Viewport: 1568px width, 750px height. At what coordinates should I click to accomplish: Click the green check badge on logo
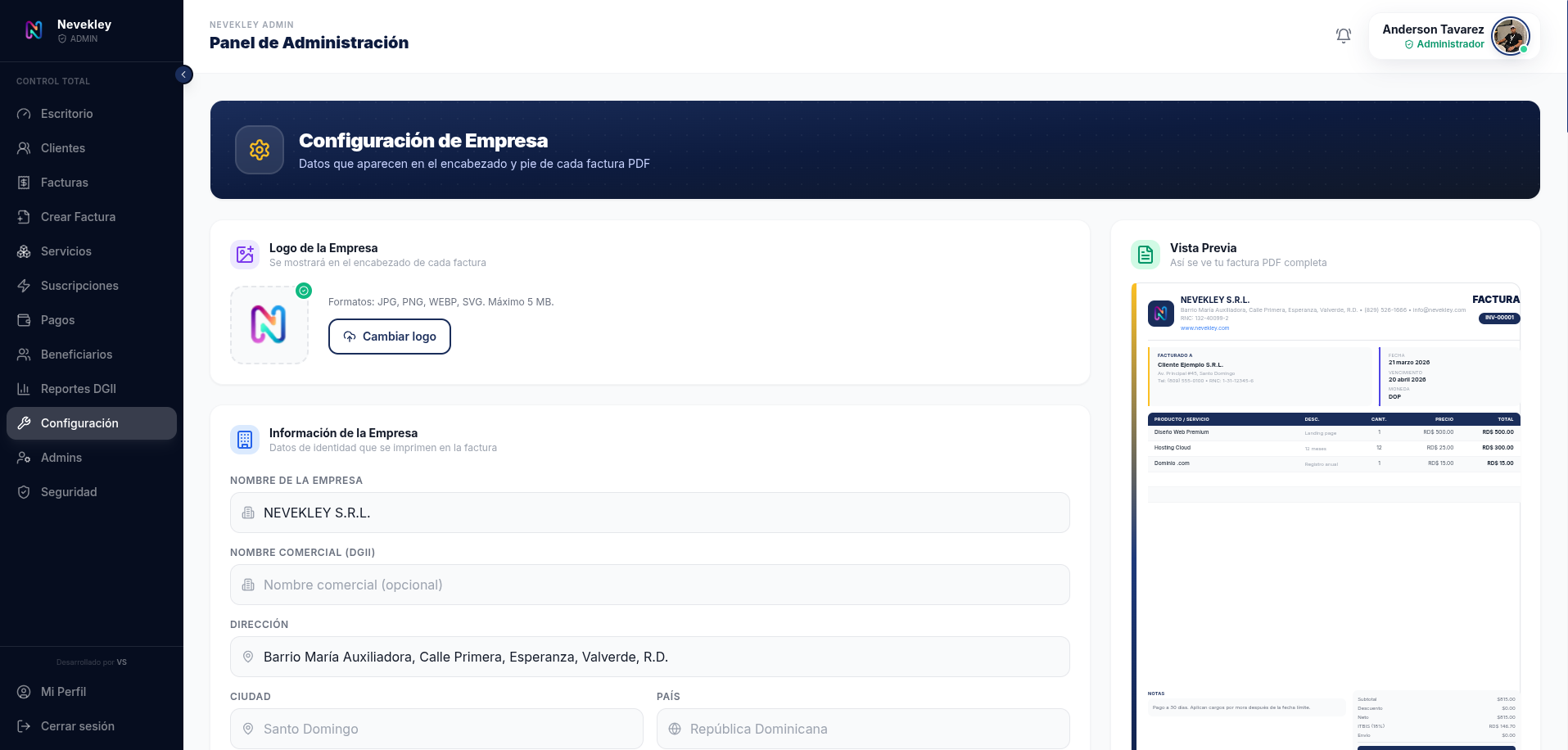pos(304,291)
